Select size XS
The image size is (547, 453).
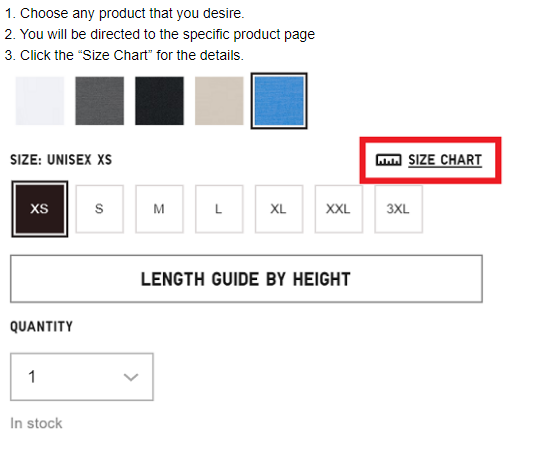point(40,209)
